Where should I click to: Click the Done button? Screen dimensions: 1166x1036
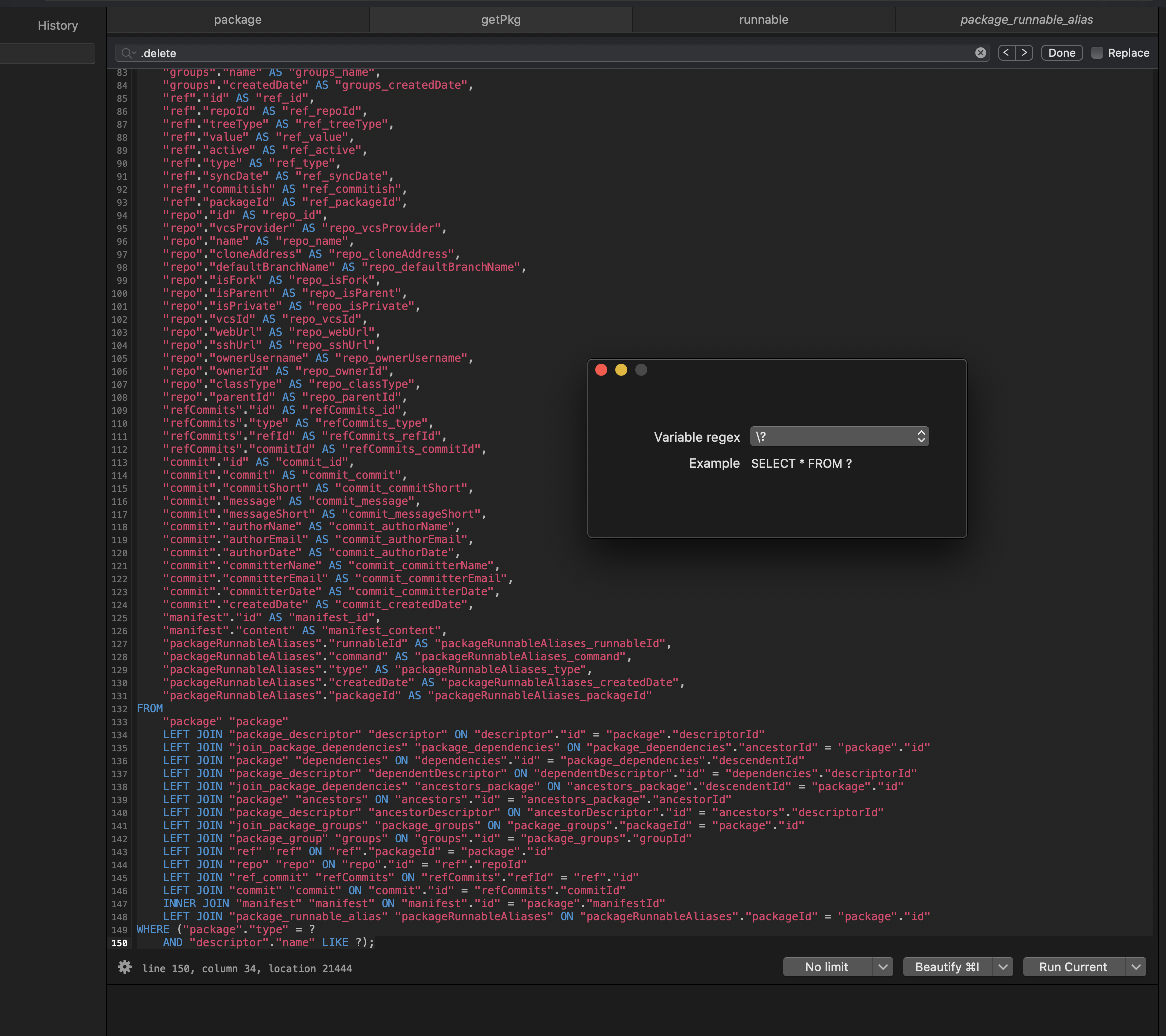pos(1061,52)
